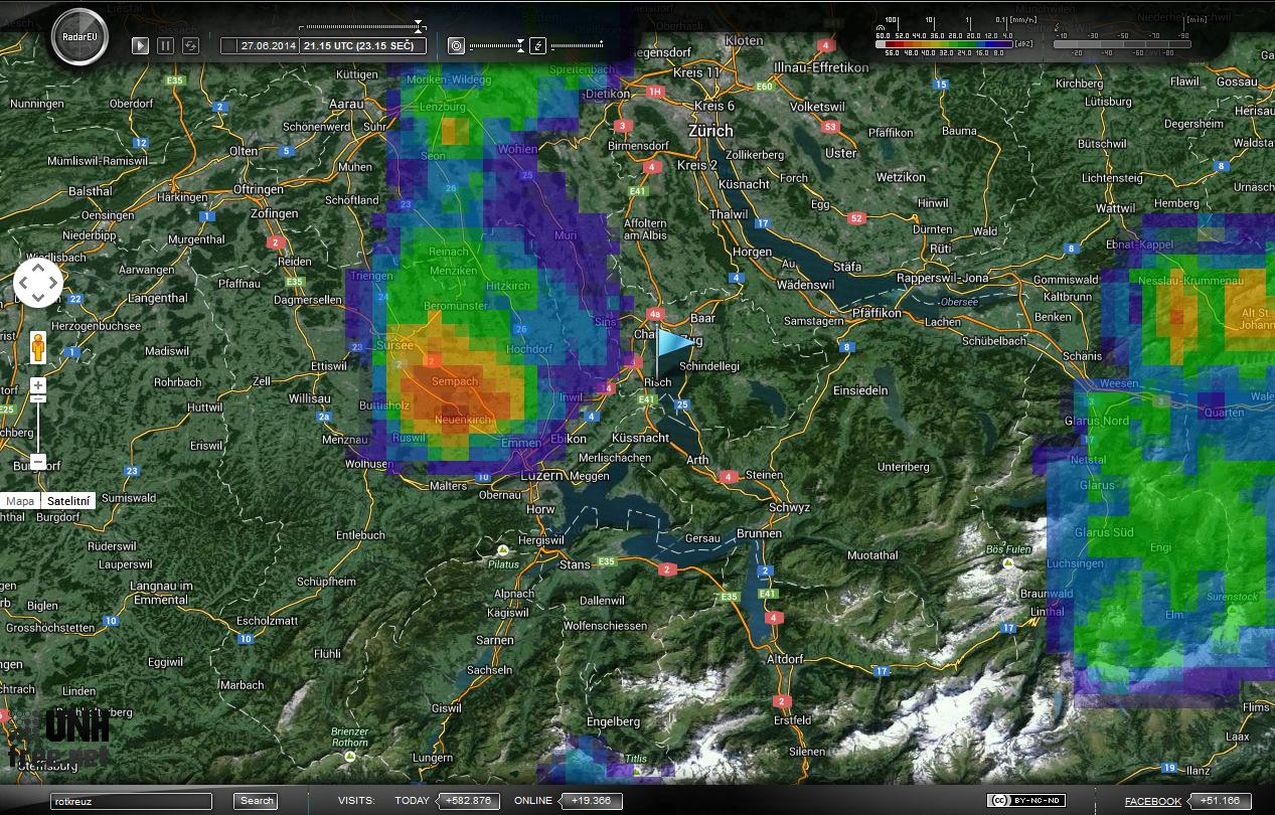Toggle the lightning layer icon
The width and height of the screenshot is (1275, 815).
pos(538,45)
